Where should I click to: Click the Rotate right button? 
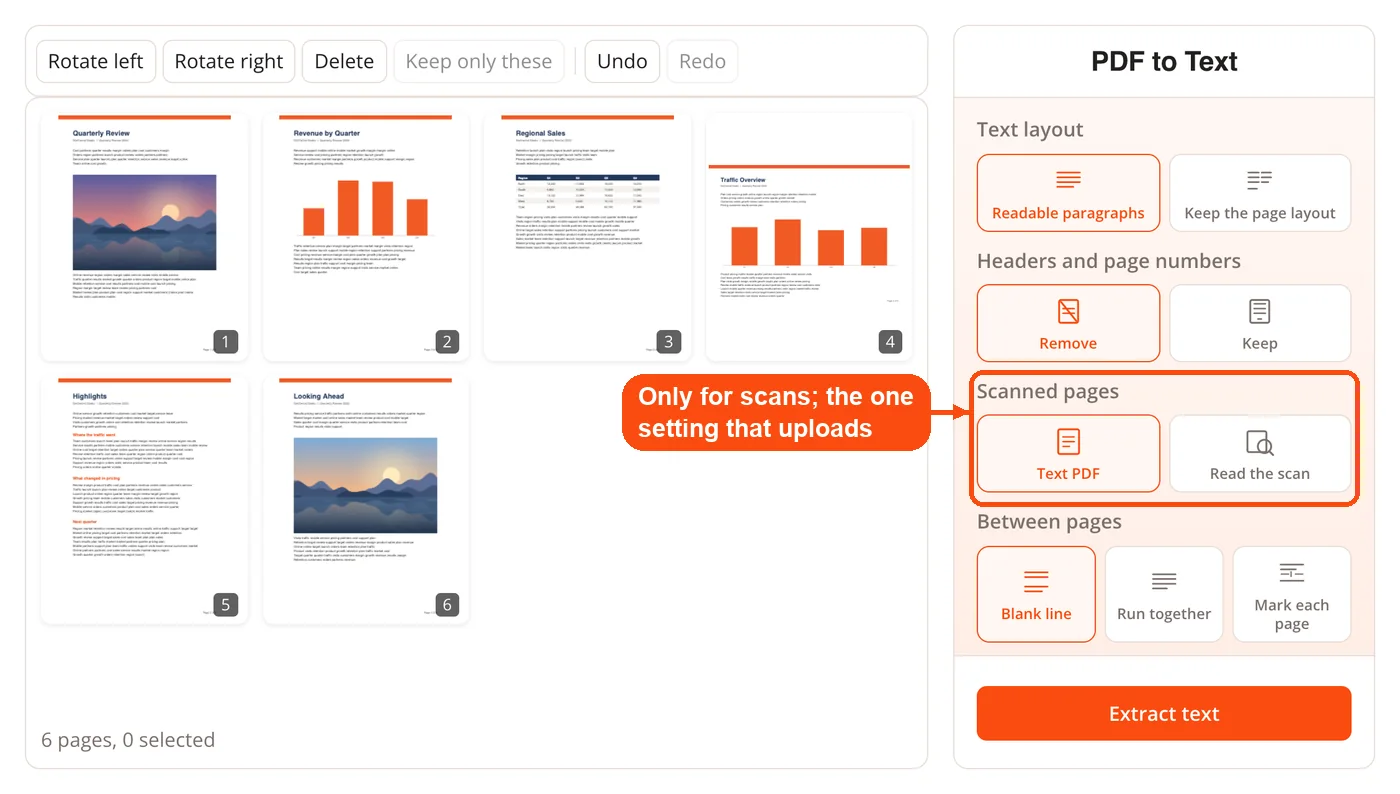tap(229, 61)
